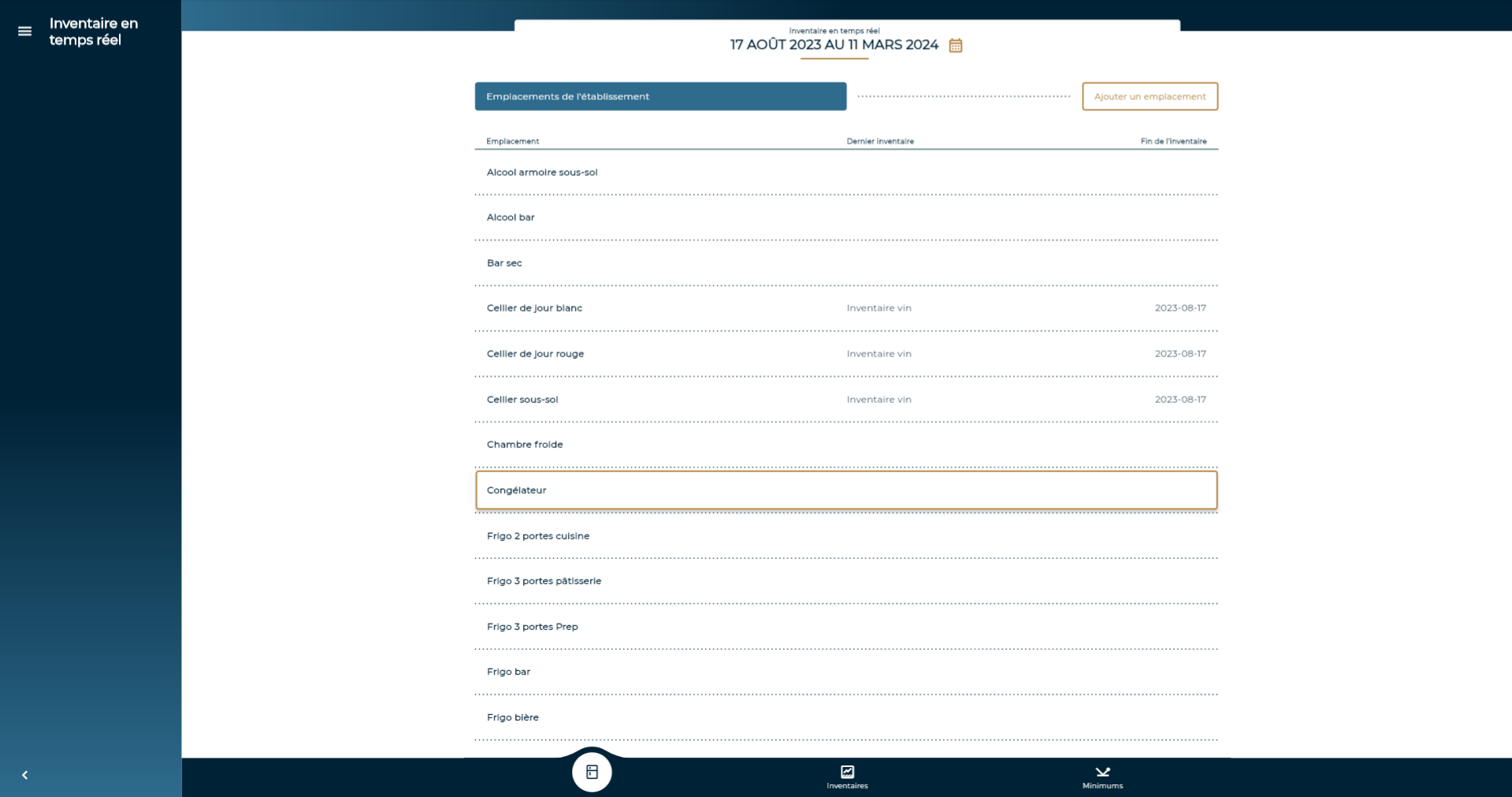Collapse sidebar with back chevron
The width and height of the screenshot is (1512, 797).
(x=24, y=775)
